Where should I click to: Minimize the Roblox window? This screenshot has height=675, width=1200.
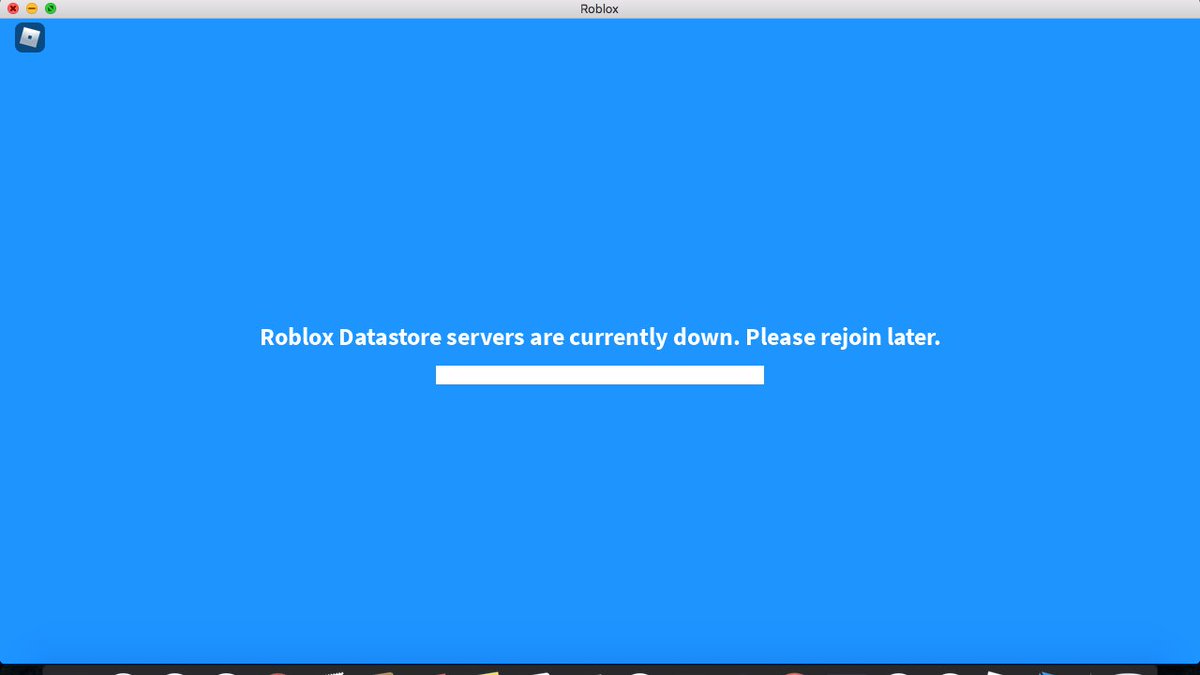32,9
